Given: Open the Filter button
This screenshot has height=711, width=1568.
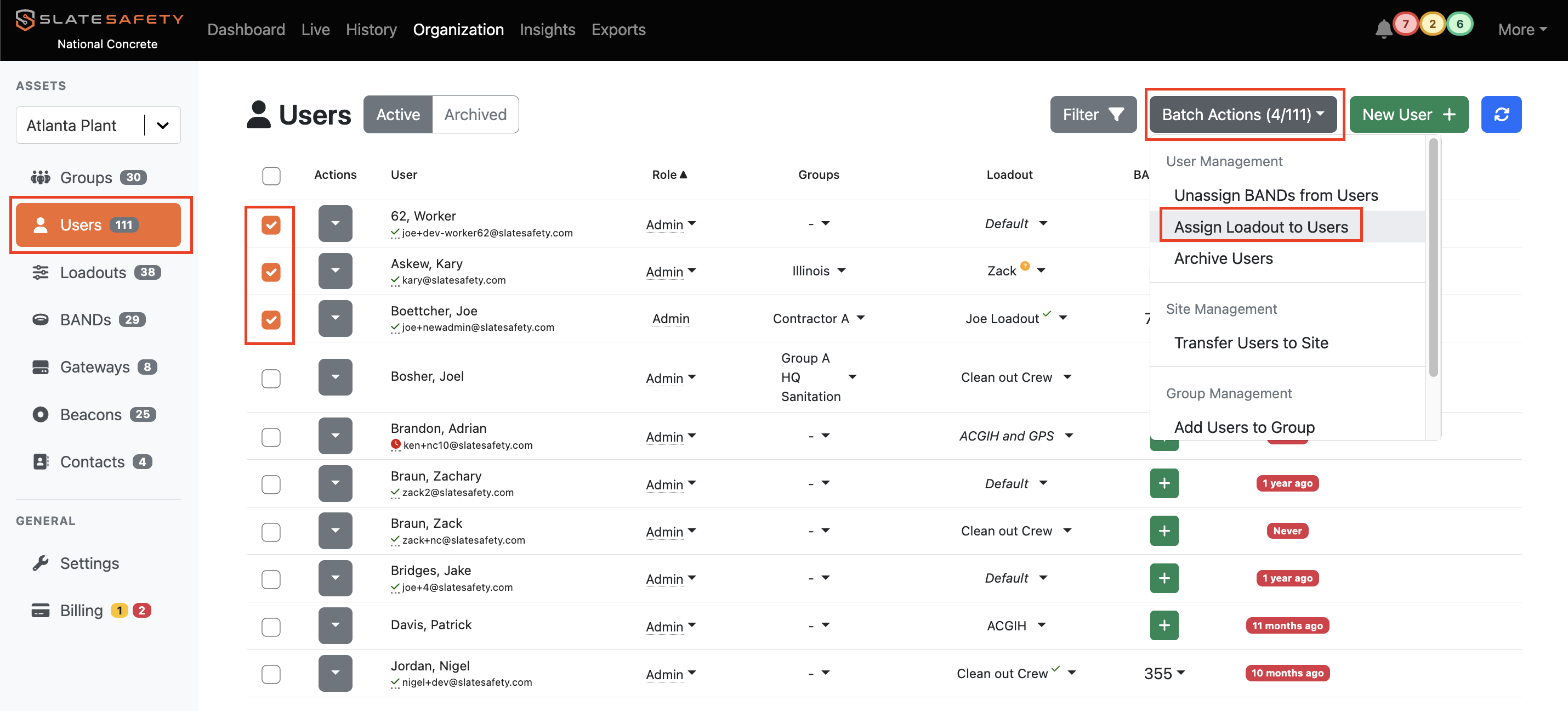Looking at the screenshot, I should (x=1093, y=115).
